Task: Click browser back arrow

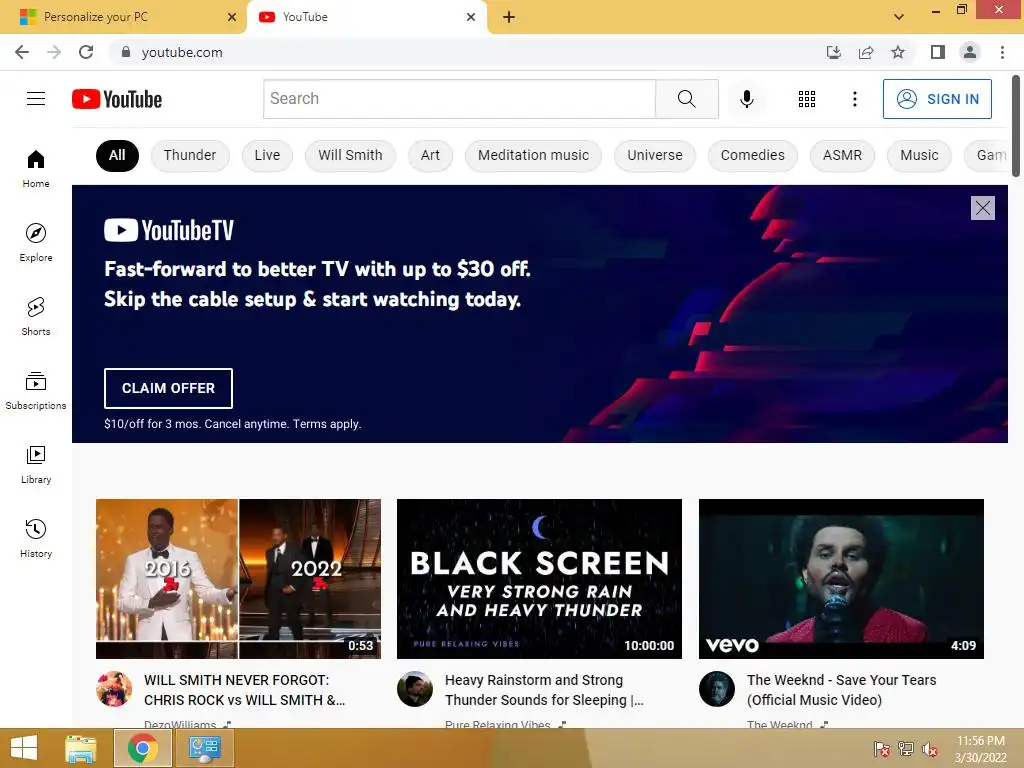Action: coord(22,52)
